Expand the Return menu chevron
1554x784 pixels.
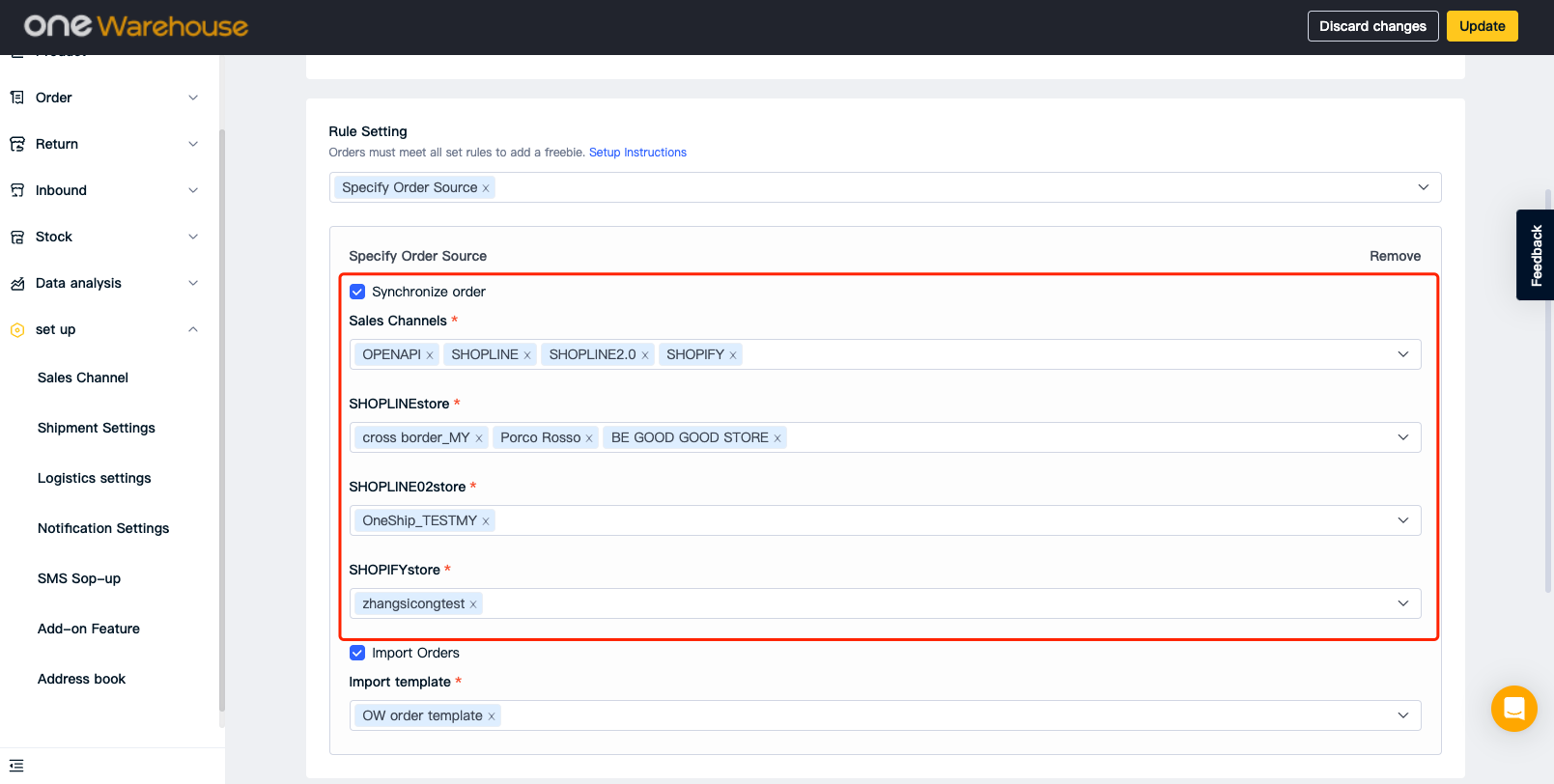[x=193, y=144]
